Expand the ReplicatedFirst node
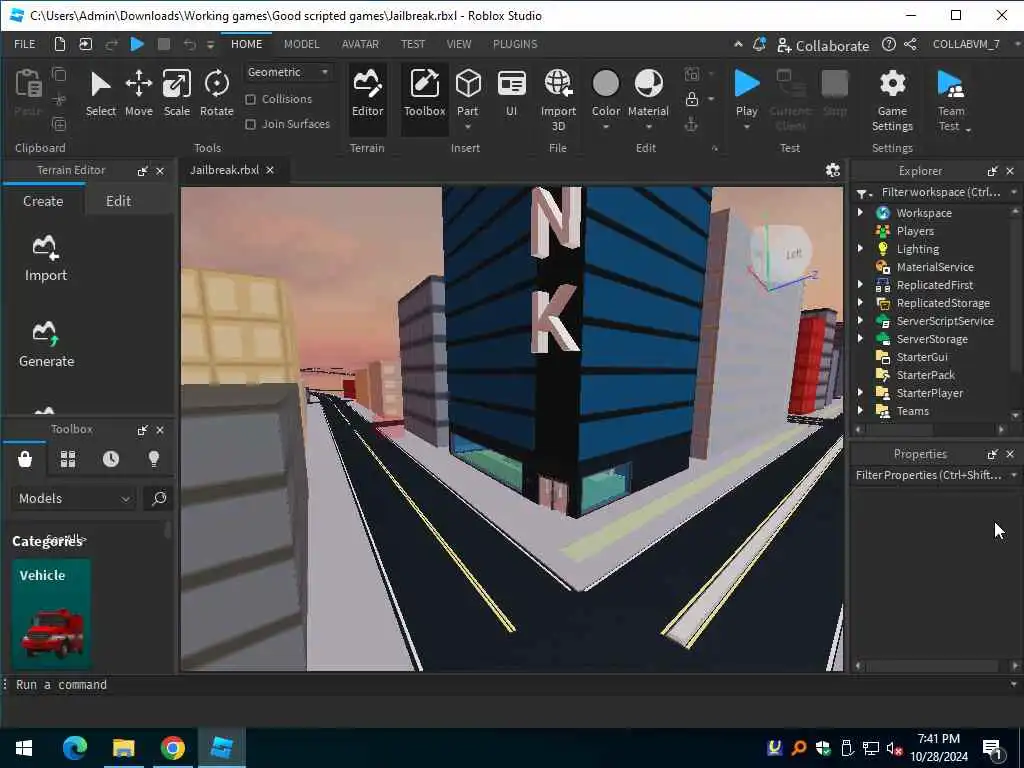Viewport: 1024px width, 768px height. tap(860, 284)
